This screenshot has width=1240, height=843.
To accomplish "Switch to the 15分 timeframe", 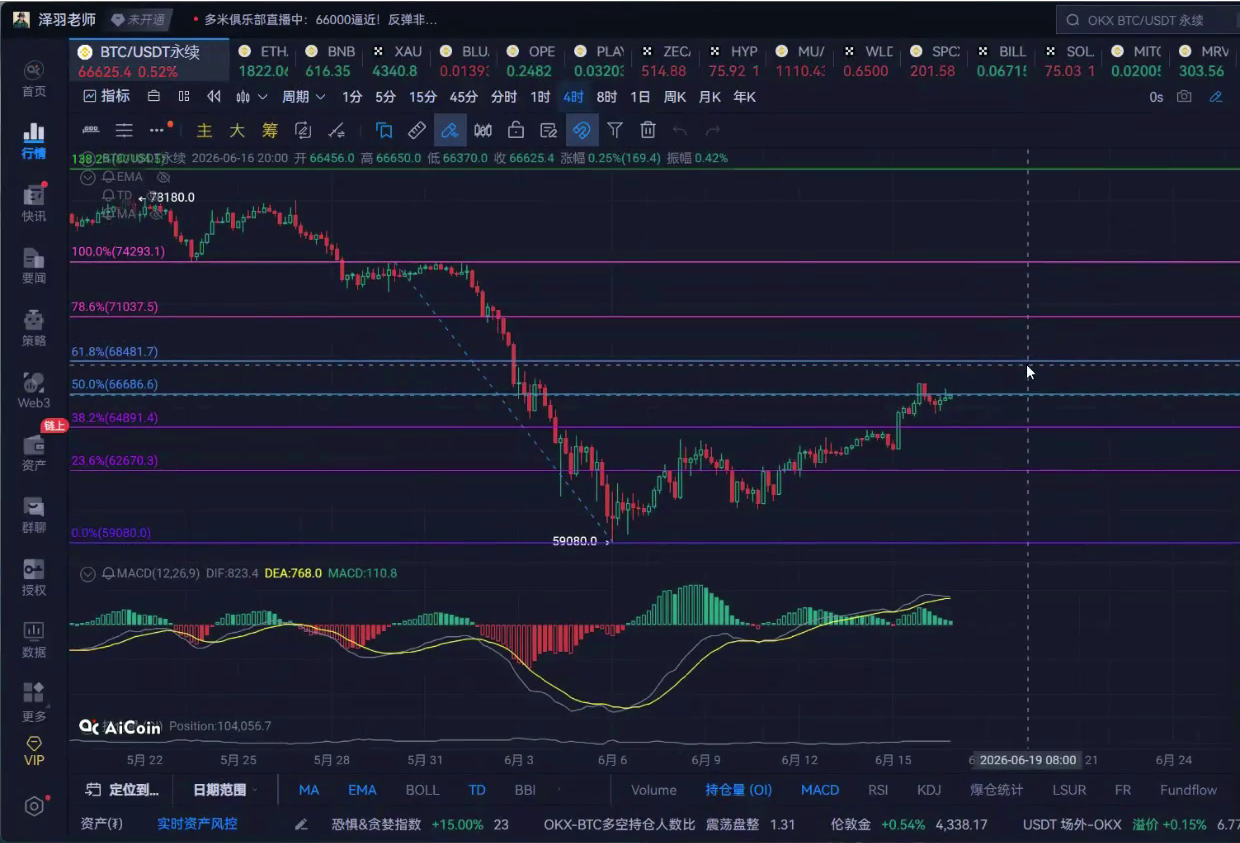I will pos(423,97).
